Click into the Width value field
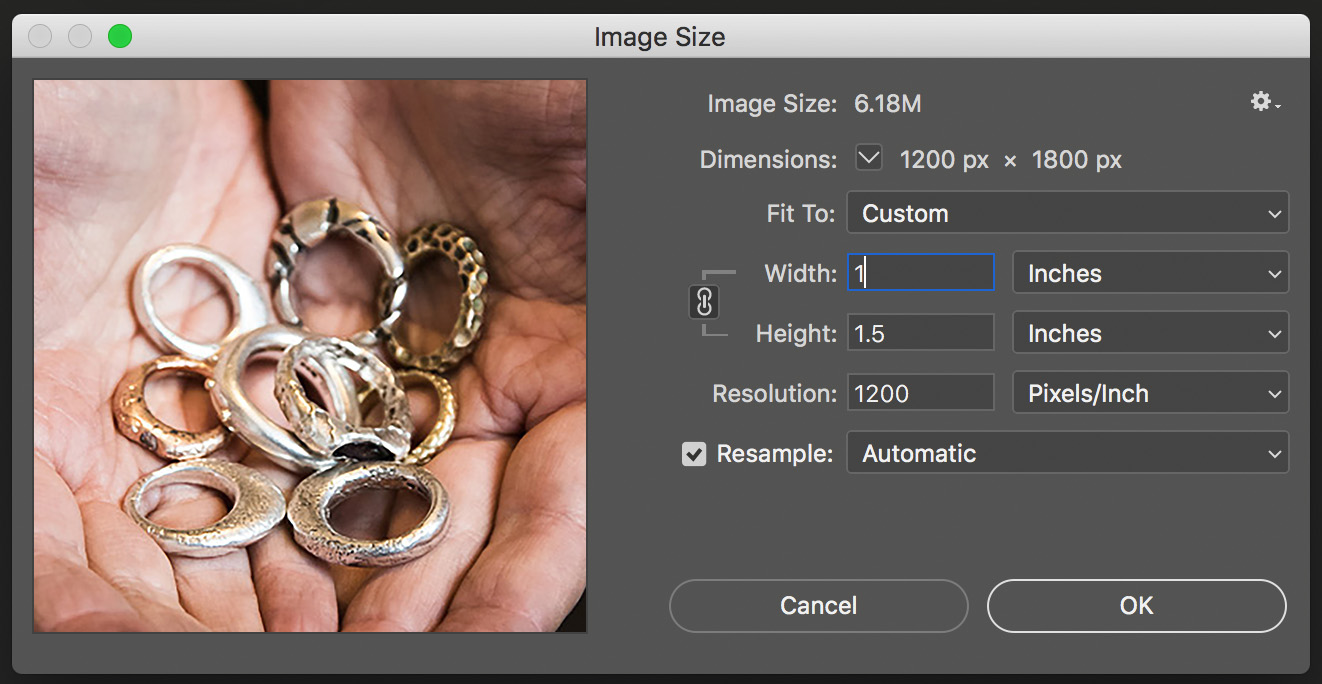The width and height of the screenshot is (1322, 684). click(x=921, y=273)
